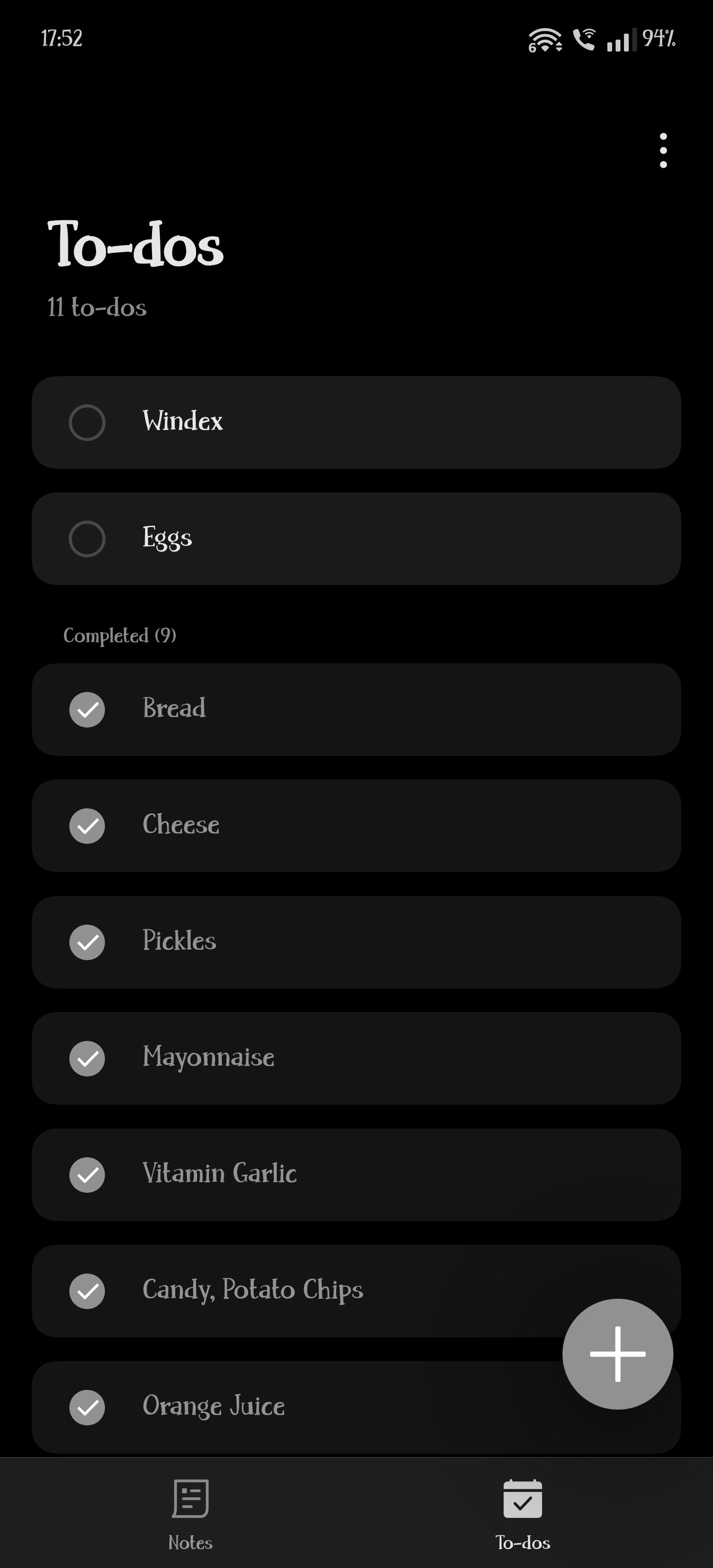
Task: Tap the signal strength bars icon
Action: [x=620, y=40]
